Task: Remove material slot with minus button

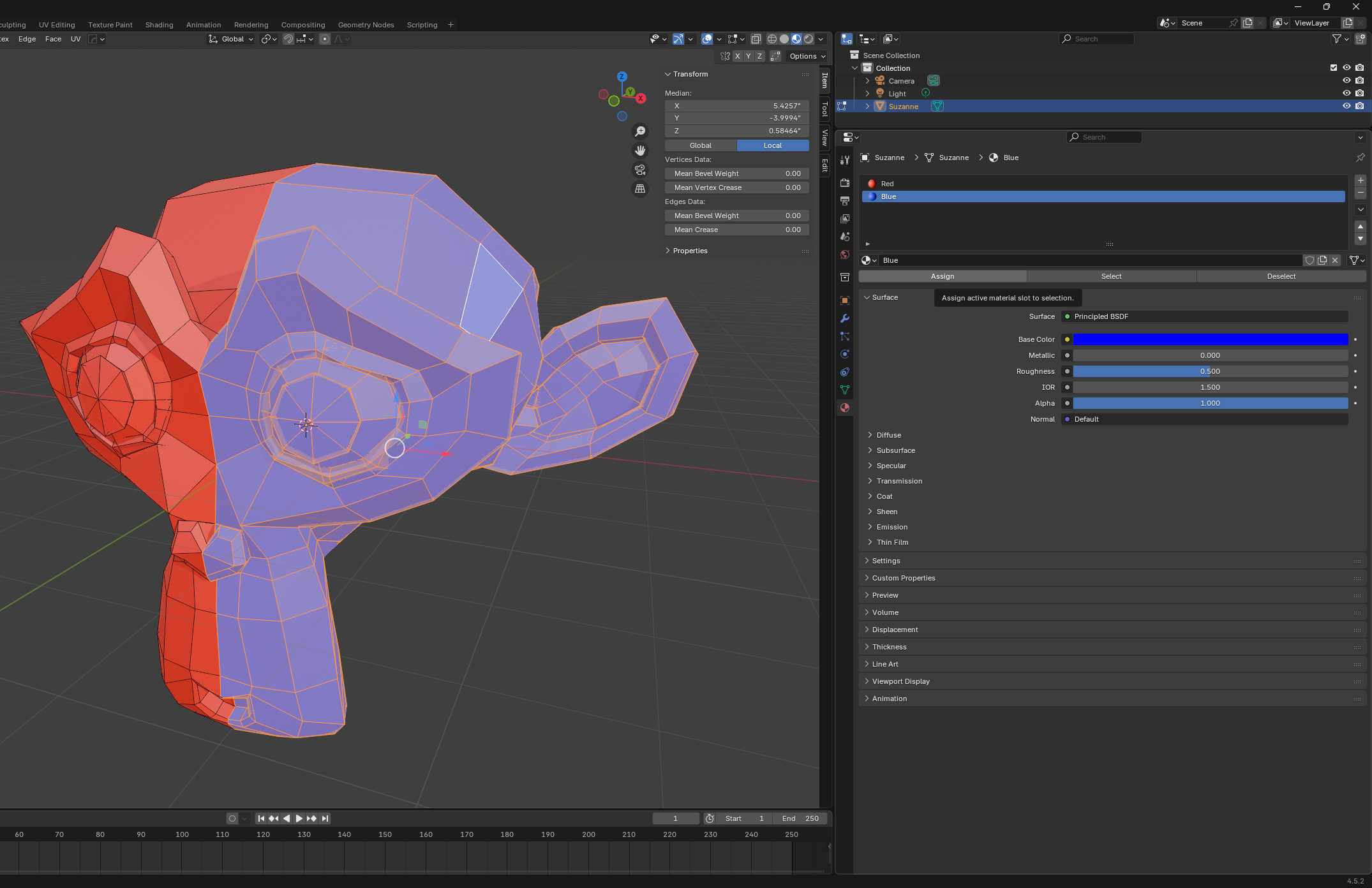Action: point(1361,193)
